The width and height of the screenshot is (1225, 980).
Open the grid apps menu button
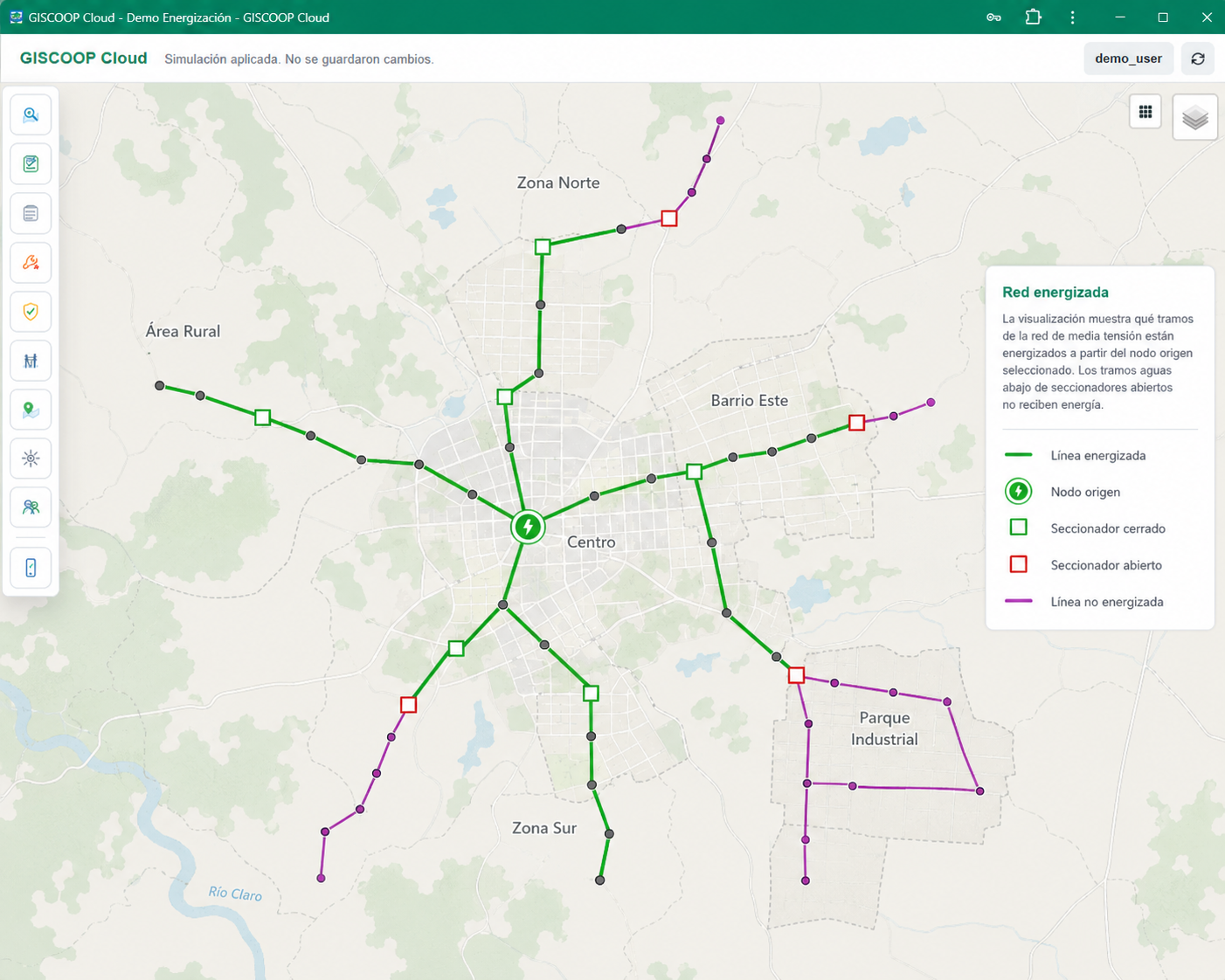pos(1145,112)
